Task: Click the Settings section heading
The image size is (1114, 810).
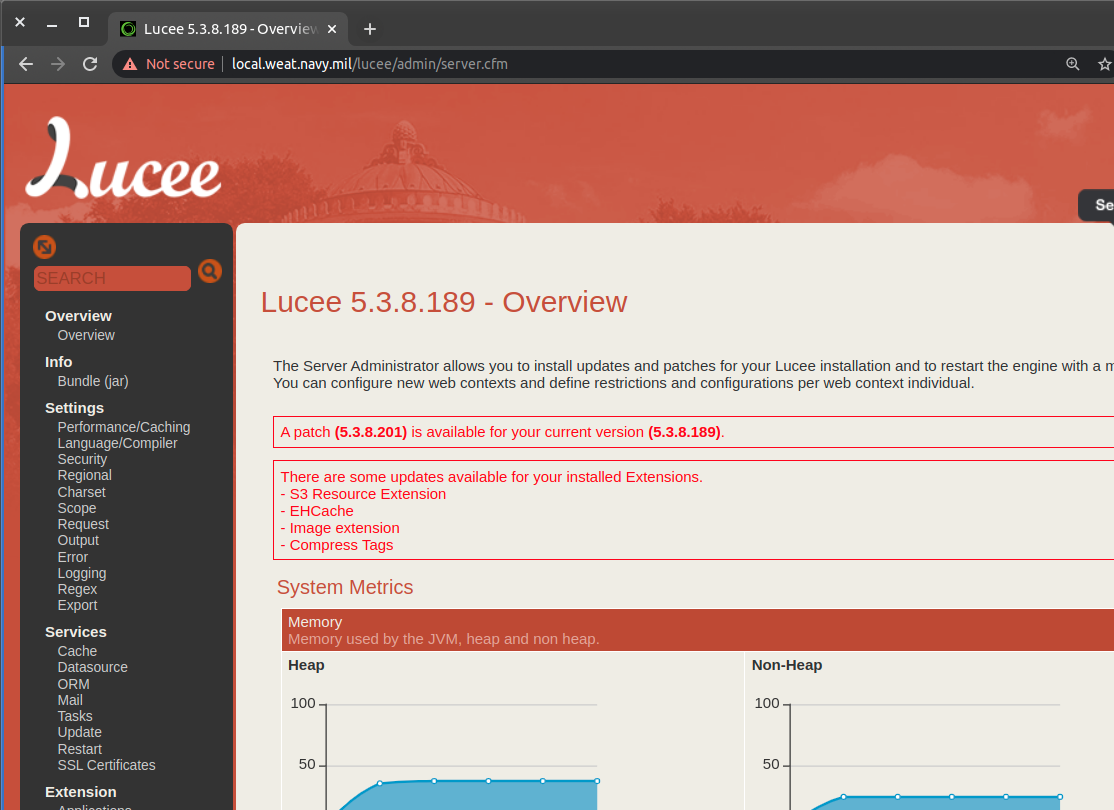Action: coord(74,409)
